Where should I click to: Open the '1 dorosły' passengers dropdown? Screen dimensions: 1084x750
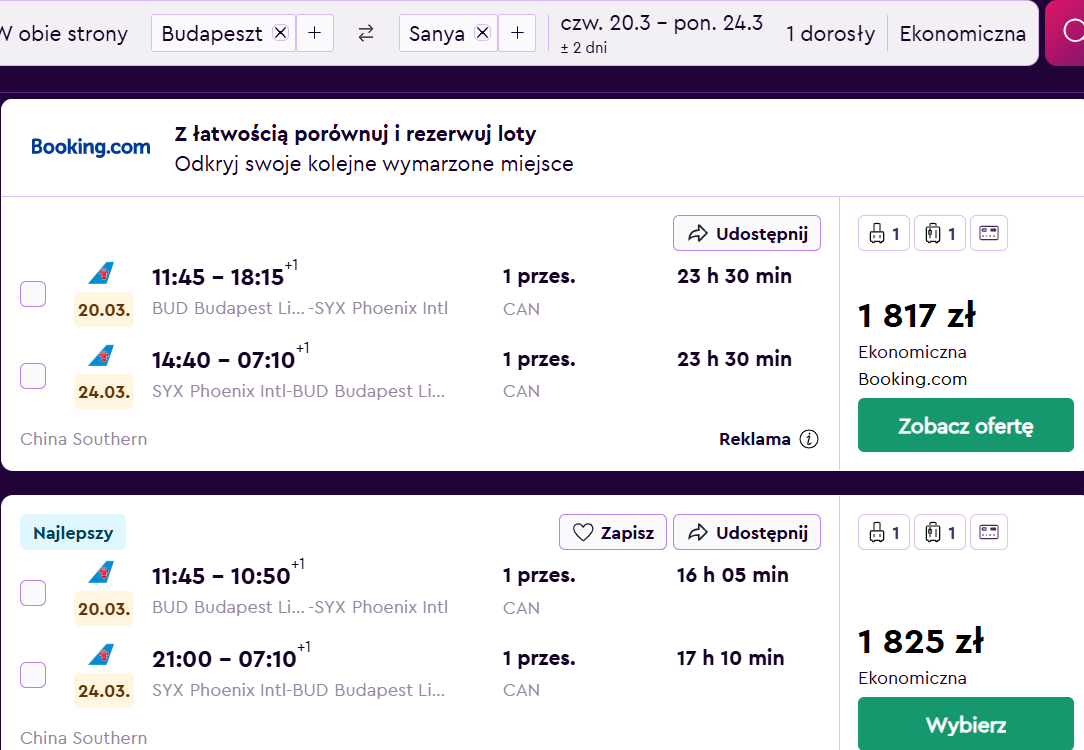[830, 33]
